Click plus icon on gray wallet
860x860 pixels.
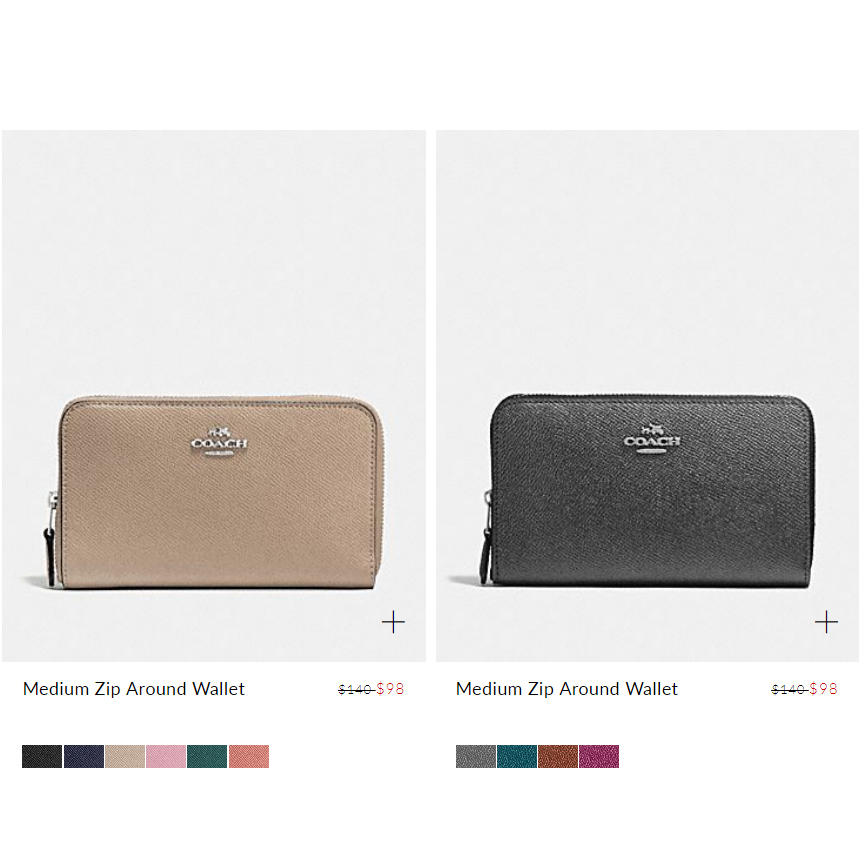tap(827, 622)
